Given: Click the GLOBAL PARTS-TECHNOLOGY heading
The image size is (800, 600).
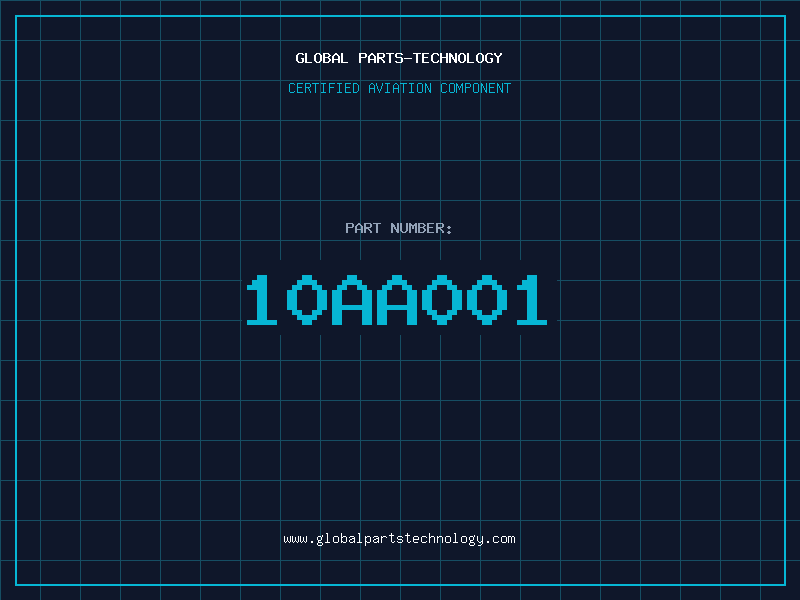Looking at the screenshot, I should (399, 58).
